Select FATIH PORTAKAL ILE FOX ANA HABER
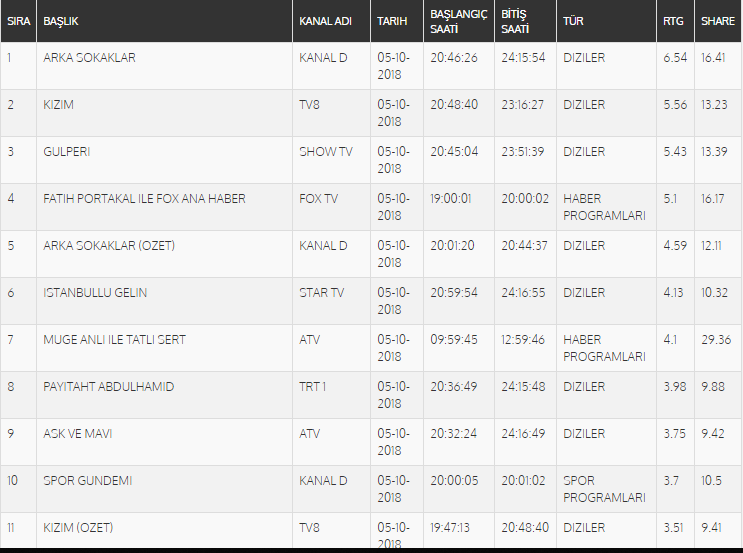Viewport: 743px width, 553px height. pyautogui.click(x=144, y=199)
